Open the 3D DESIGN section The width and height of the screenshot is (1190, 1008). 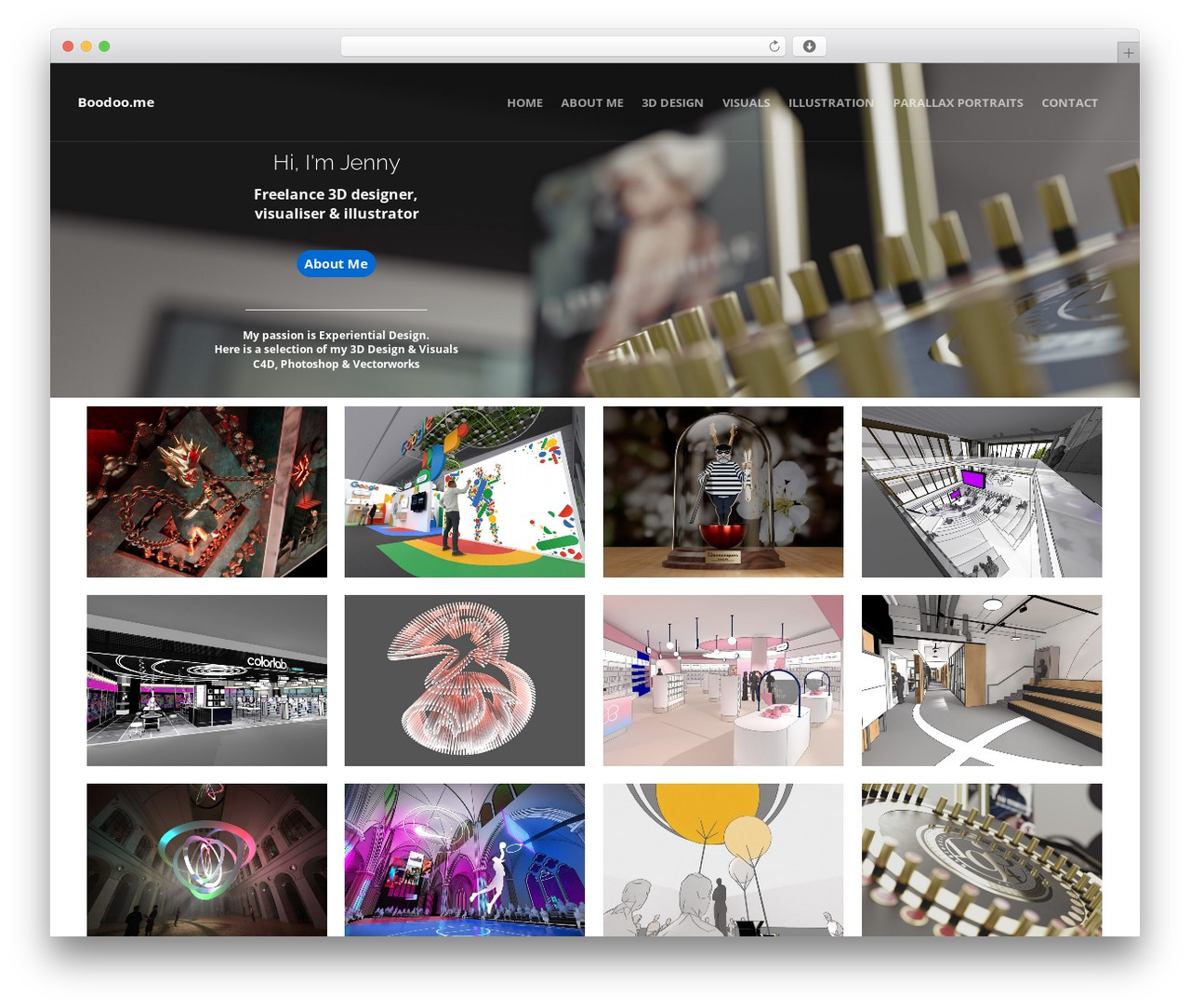coord(672,103)
